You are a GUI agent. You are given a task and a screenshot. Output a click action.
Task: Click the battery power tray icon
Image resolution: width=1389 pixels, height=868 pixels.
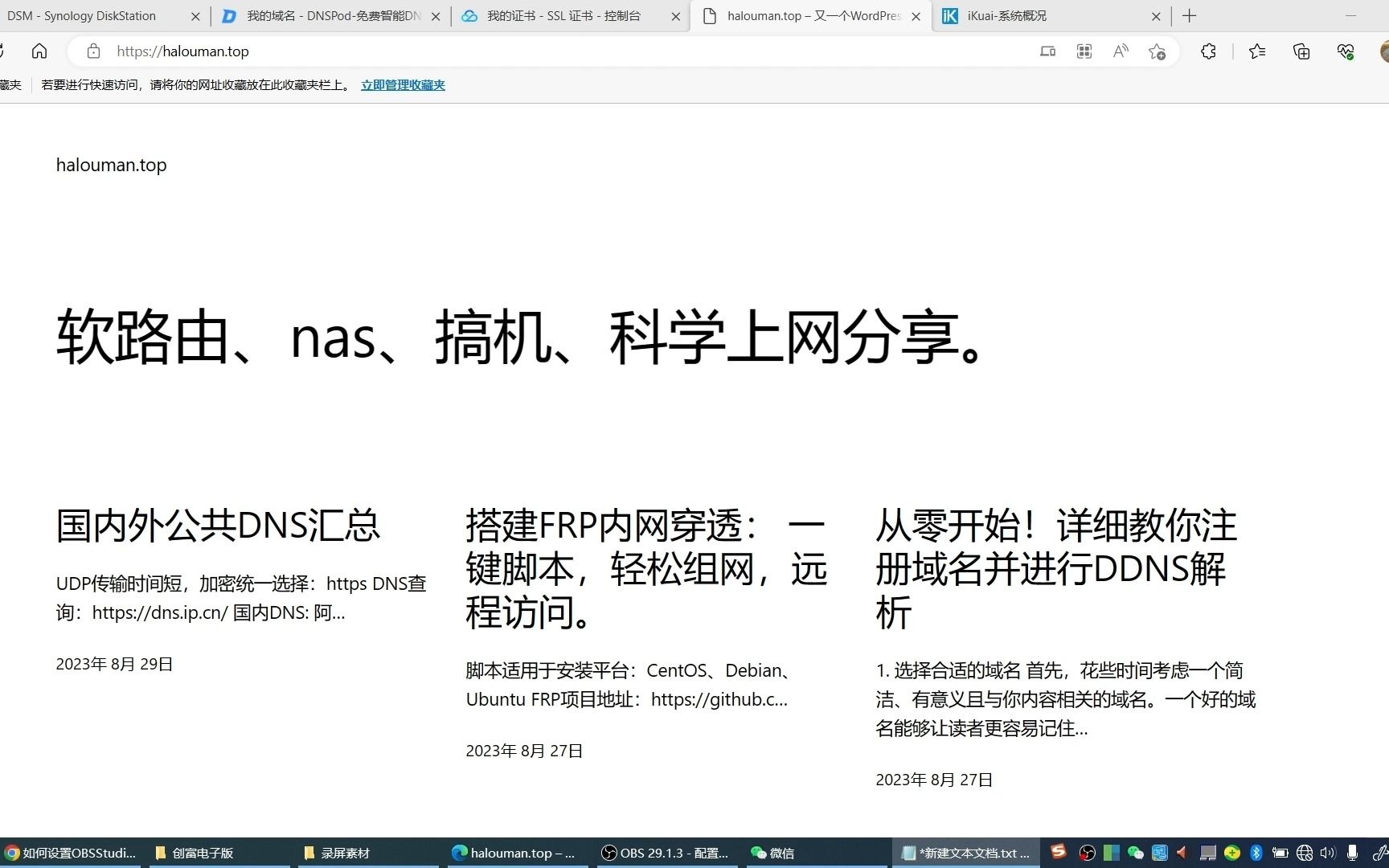tap(1280, 853)
